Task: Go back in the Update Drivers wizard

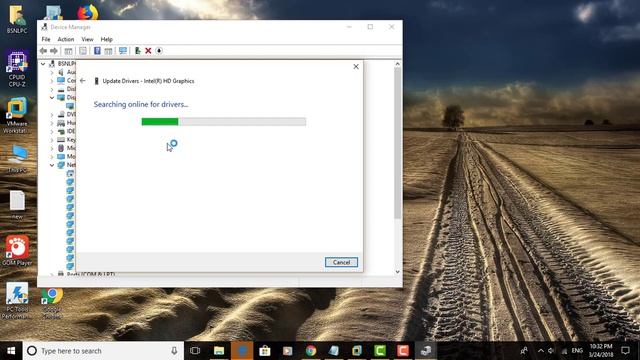Action: pos(83,81)
